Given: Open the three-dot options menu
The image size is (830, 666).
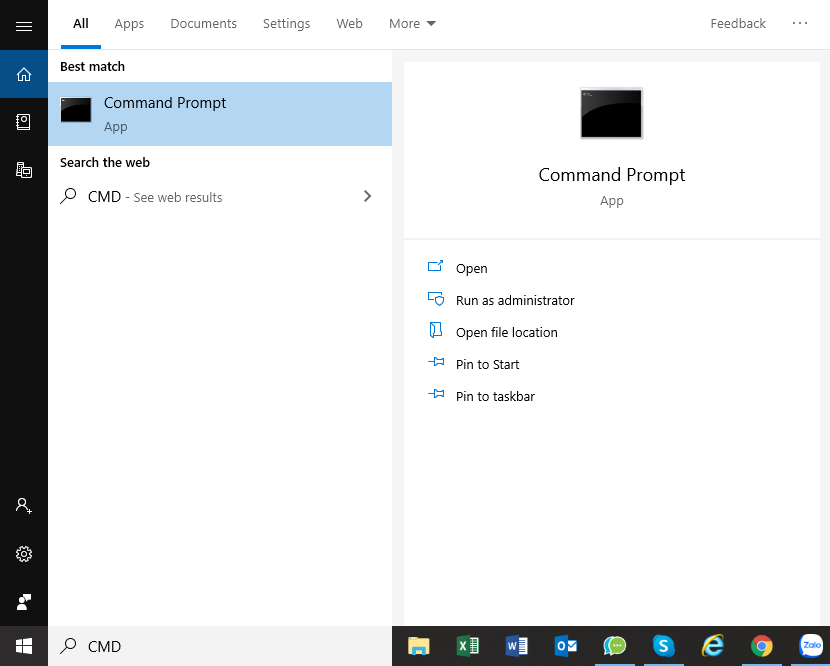Looking at the screenshot, I should point(800,24).
